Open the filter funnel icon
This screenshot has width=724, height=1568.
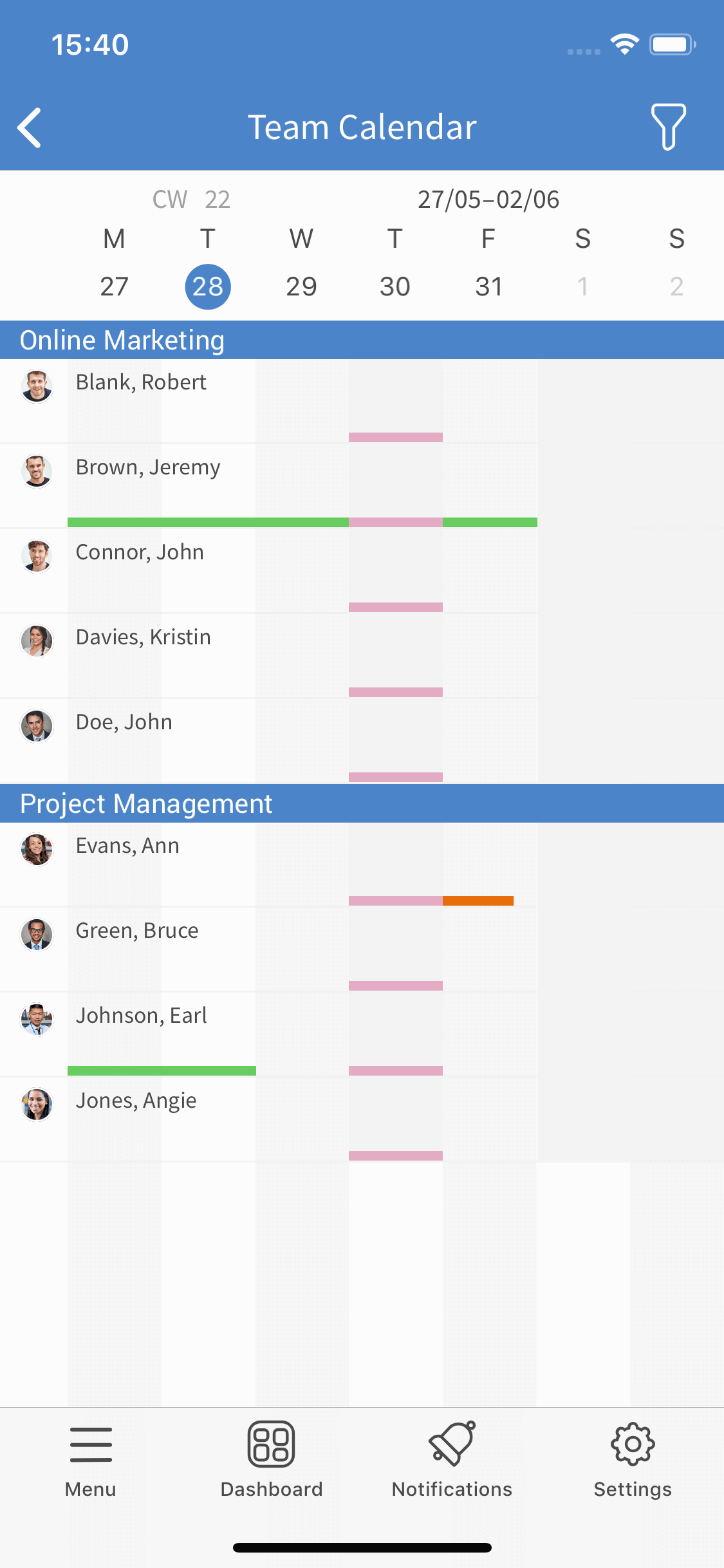(x=668, y=127)
